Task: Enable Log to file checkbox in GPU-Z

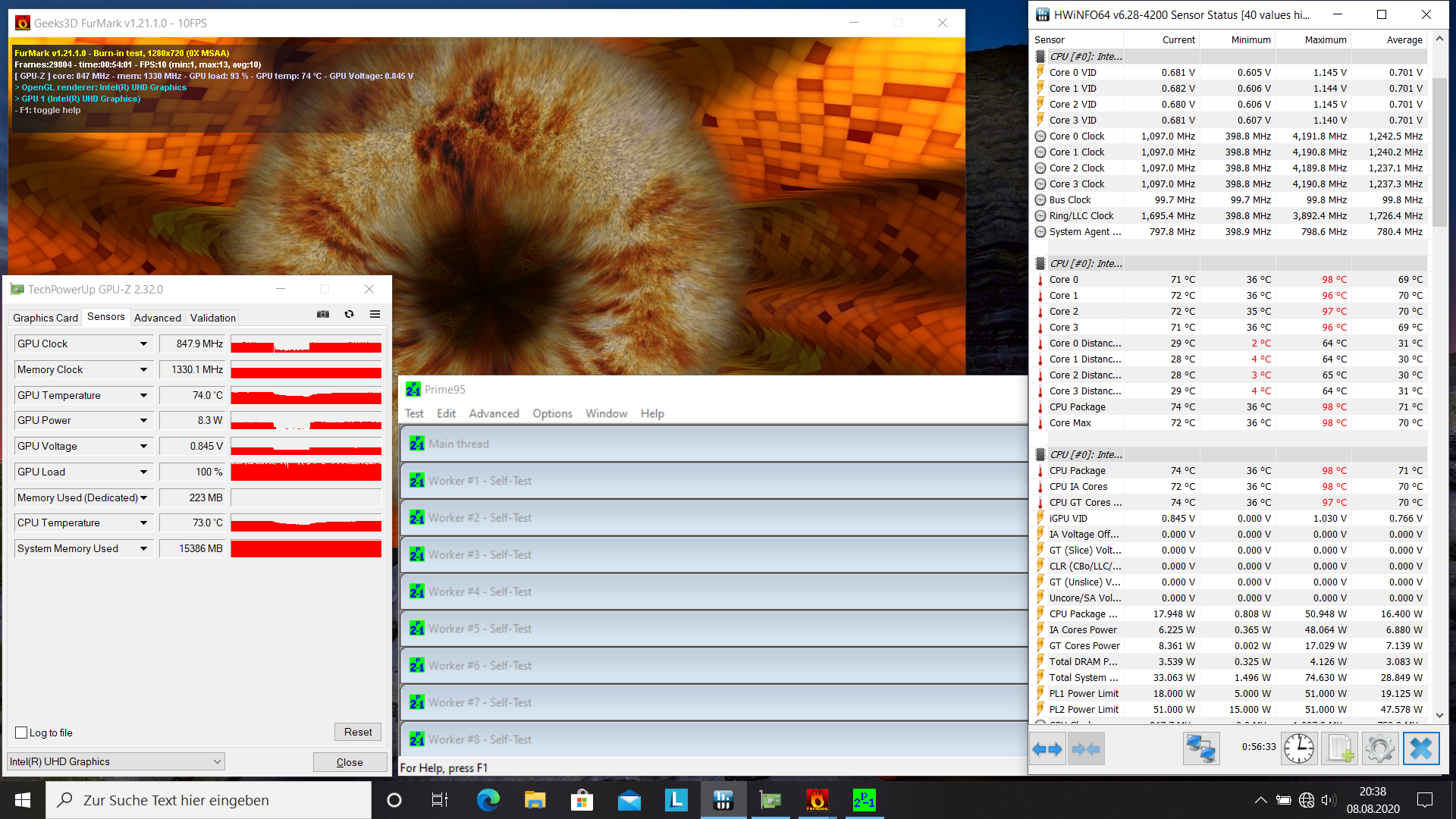Action: 21,733
